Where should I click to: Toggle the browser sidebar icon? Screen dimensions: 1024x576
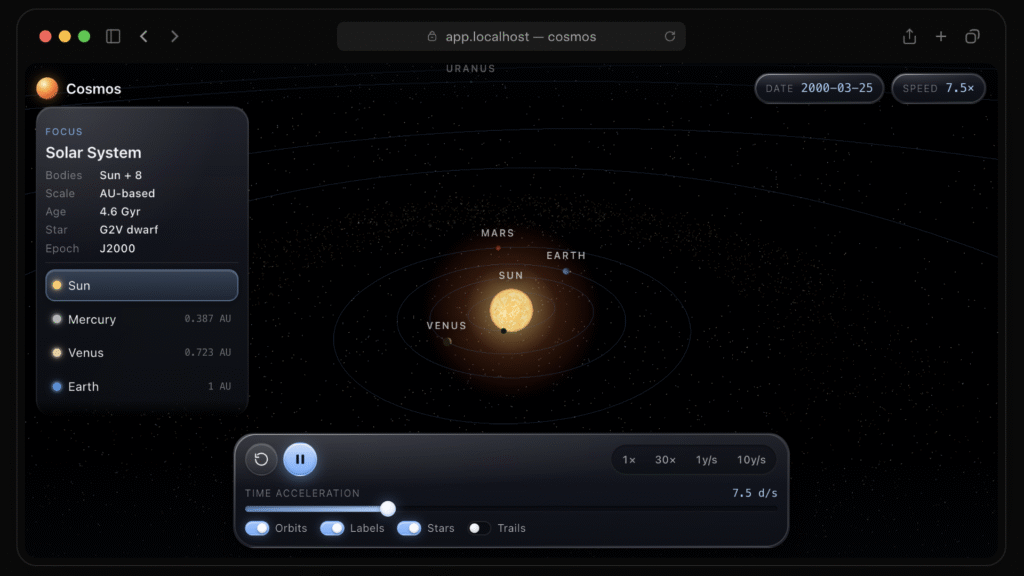(113, 37)
